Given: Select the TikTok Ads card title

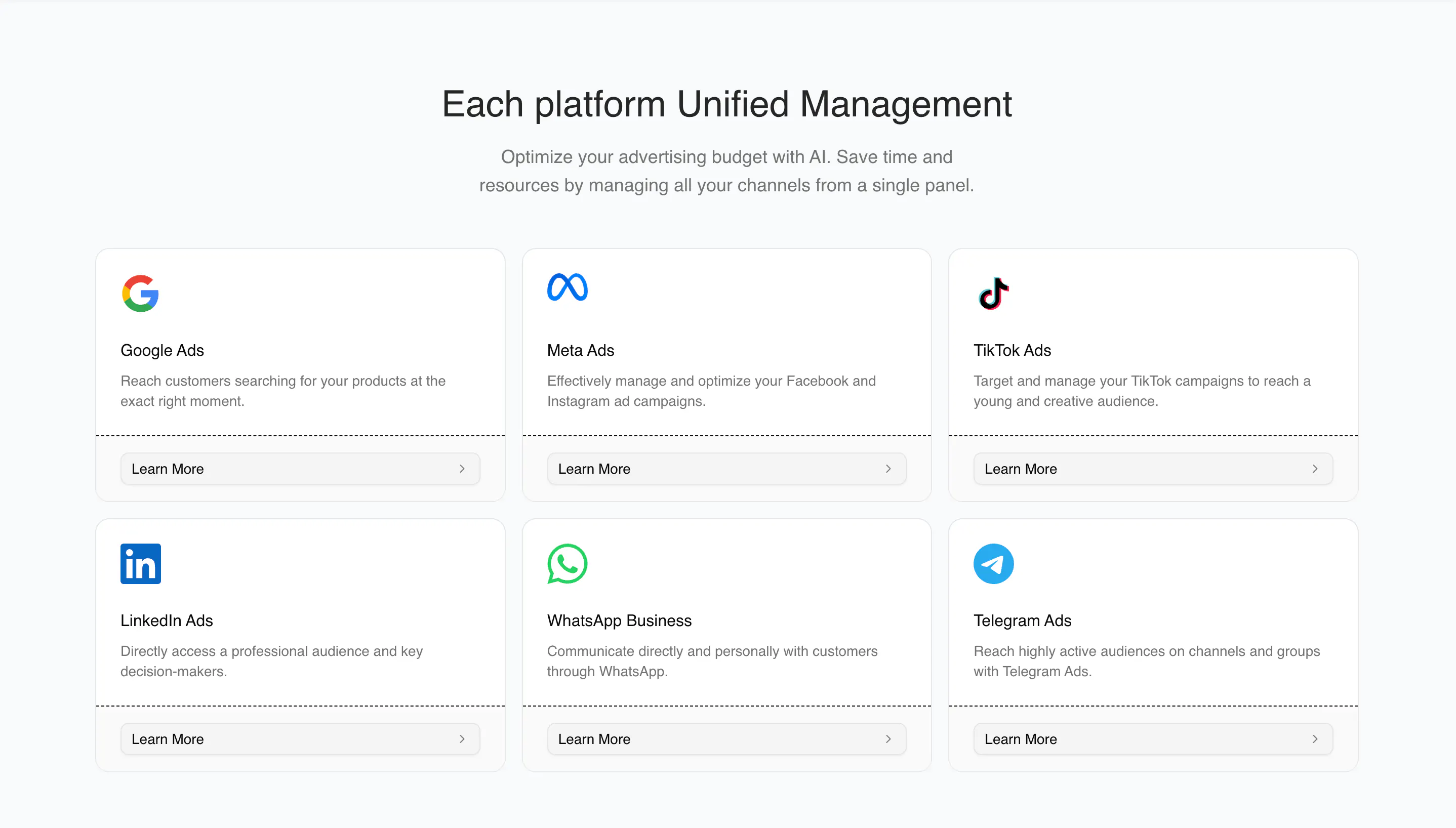Looking at the screenshot, I should point(1013,350).
